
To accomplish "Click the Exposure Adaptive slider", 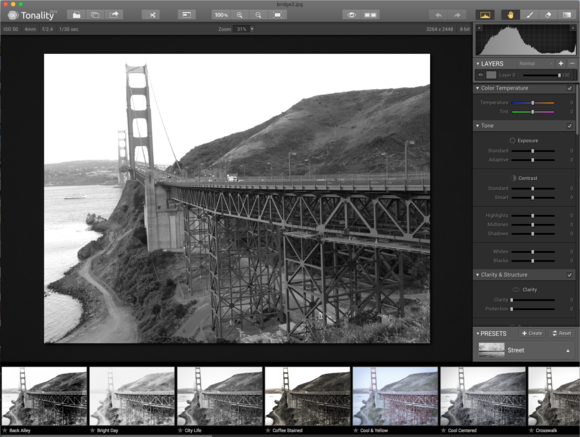I will pos(533,160).
